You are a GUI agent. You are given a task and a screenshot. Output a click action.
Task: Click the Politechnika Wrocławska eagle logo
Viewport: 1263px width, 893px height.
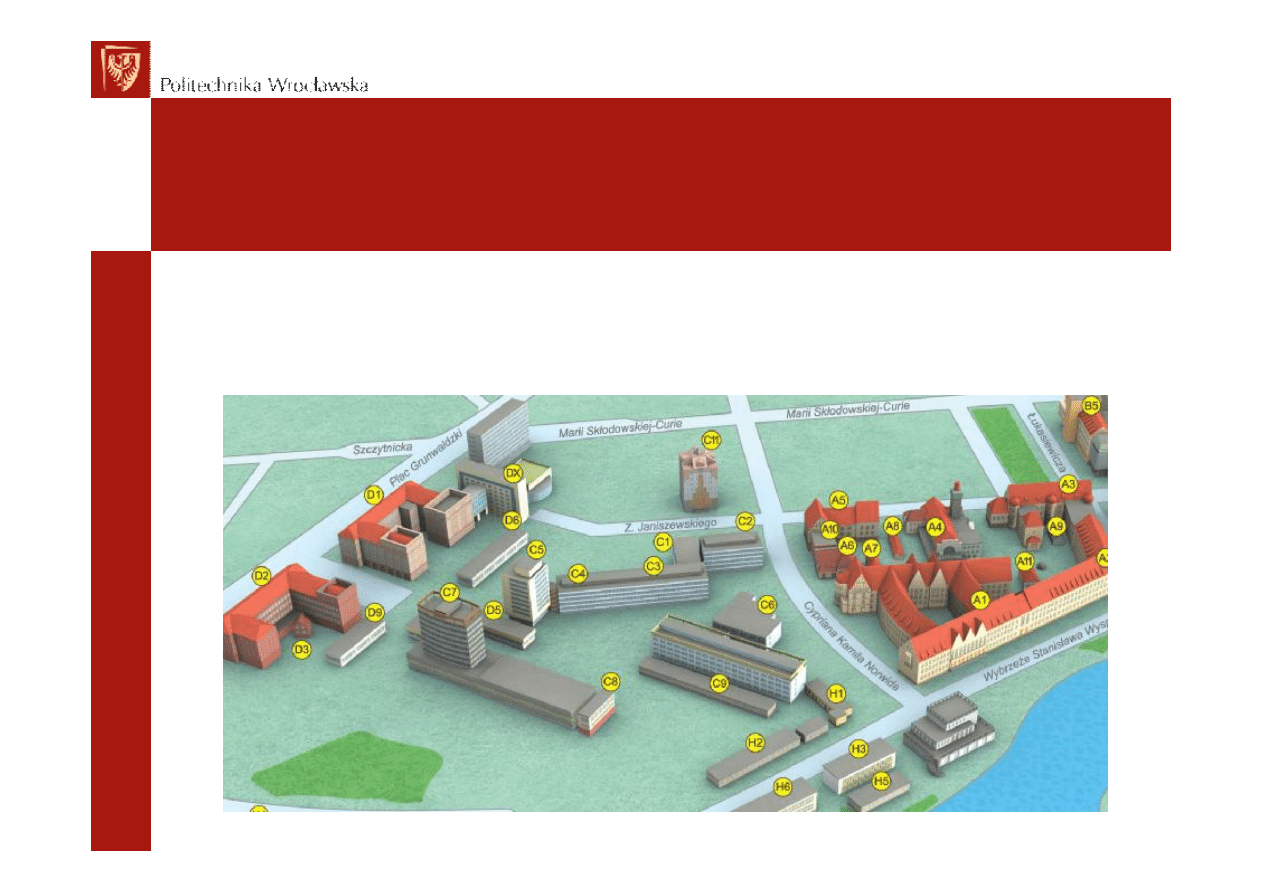(x=120, y=69)
